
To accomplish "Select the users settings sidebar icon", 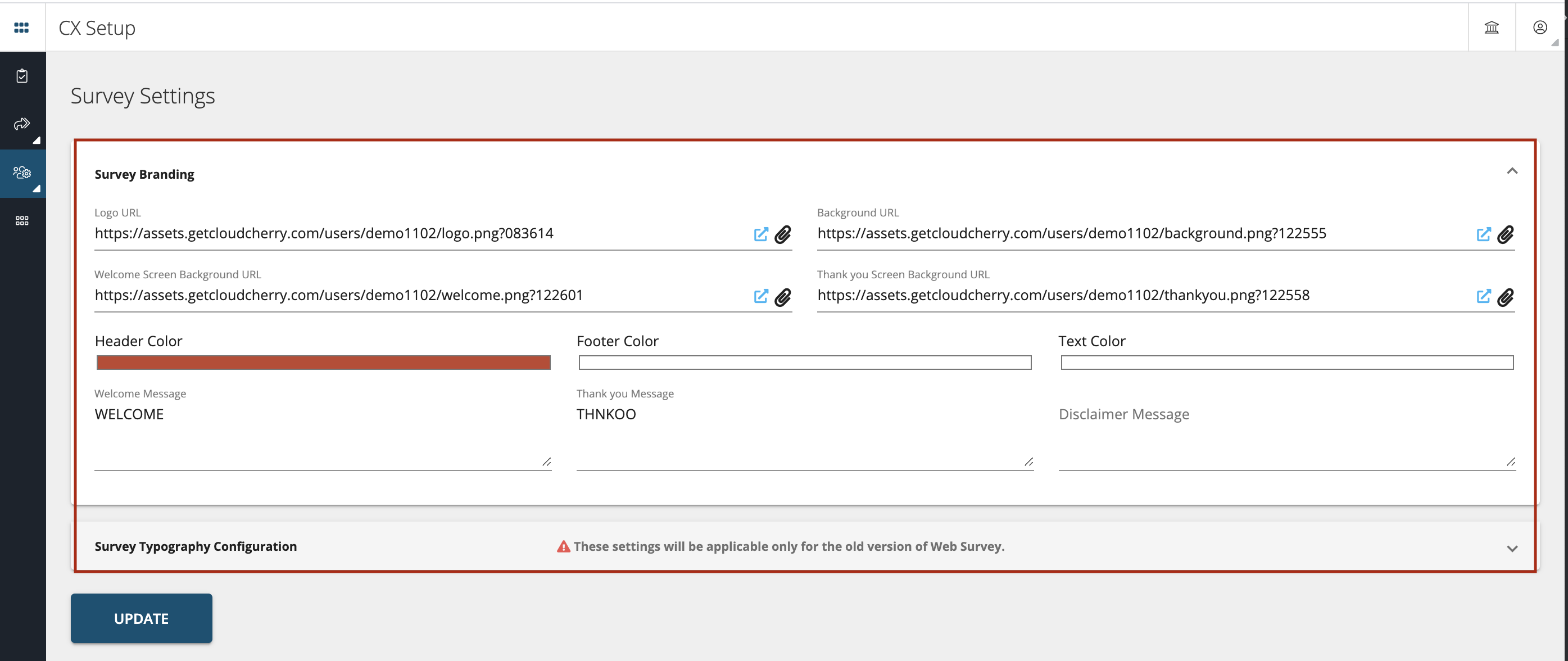I will 22,173.
